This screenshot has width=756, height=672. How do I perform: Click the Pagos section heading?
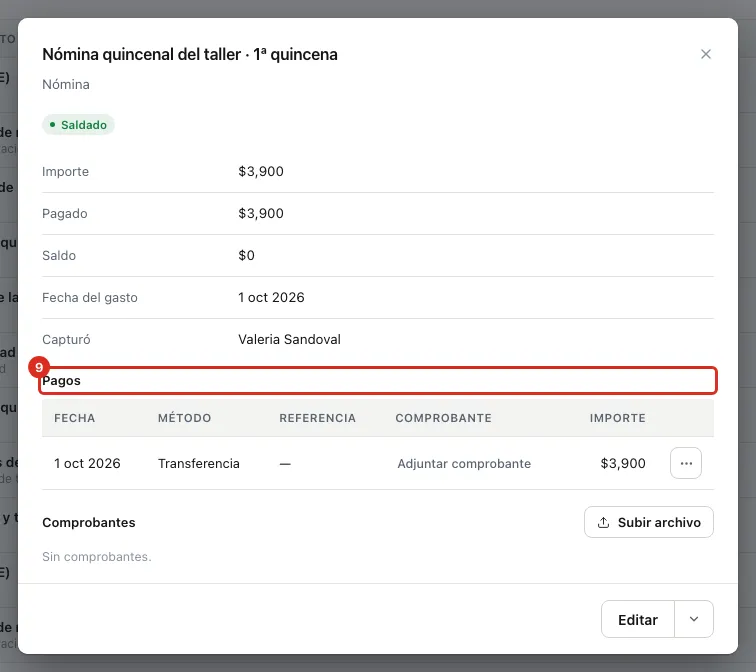(61, 381)
